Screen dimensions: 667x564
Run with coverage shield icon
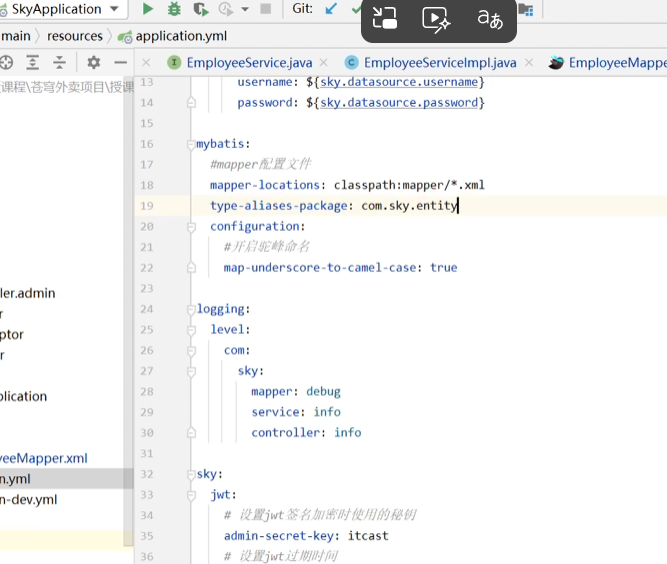click(x=200, y=9)
